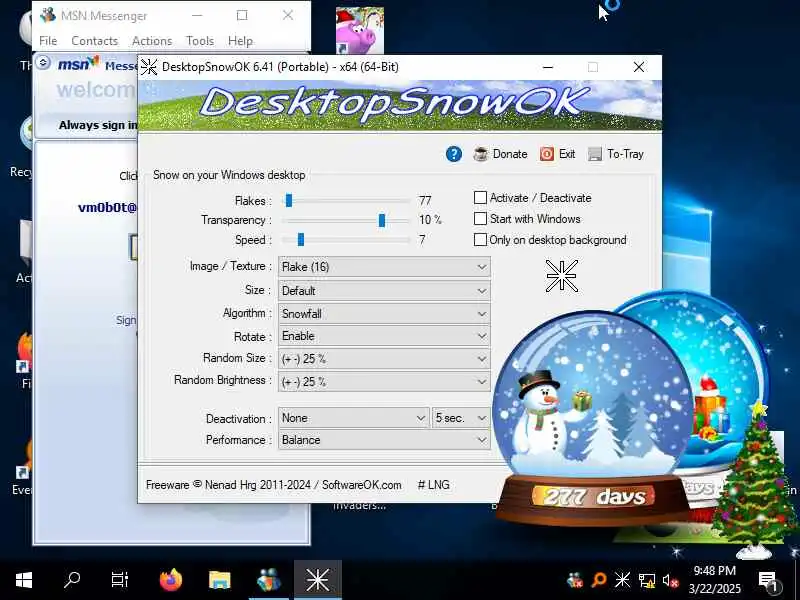Click the Speed slider handle
800x600 pixels.
click(301, 239)
